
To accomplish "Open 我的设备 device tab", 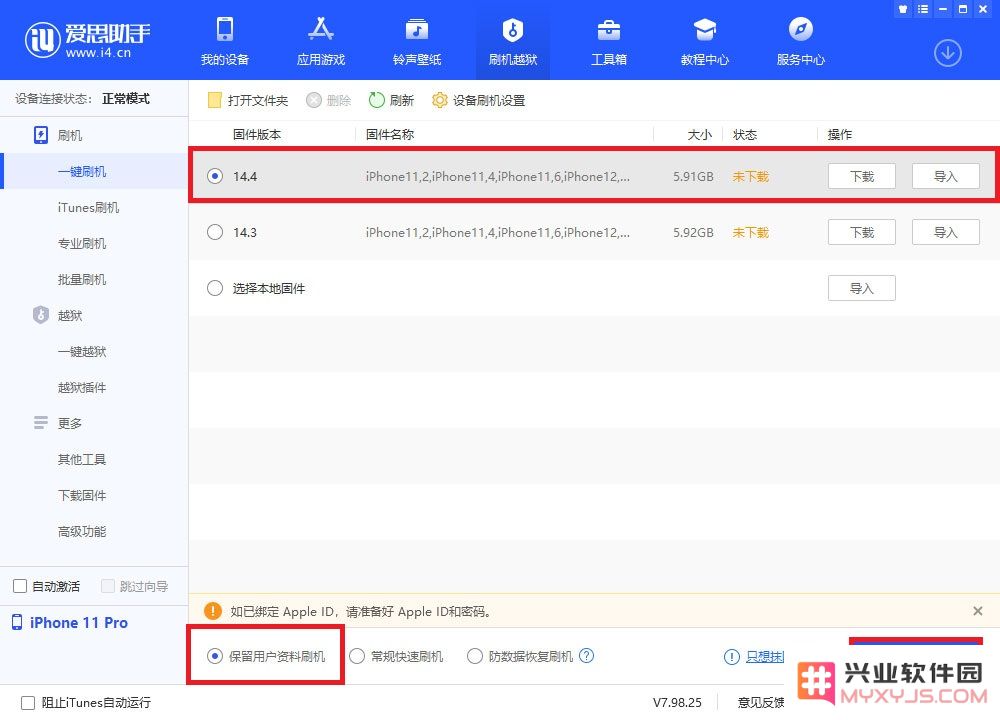I will pyautogui.click(x=224, y=41).
